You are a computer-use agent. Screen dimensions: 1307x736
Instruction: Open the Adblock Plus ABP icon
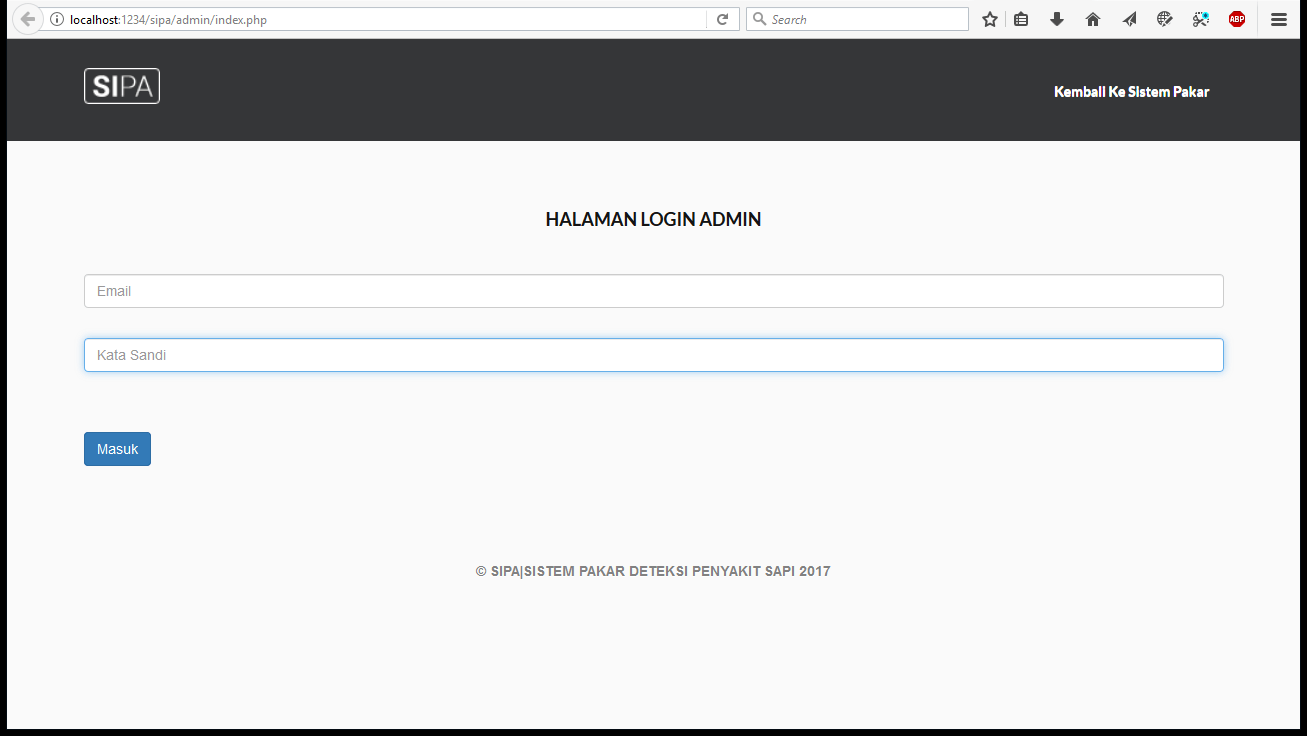click(1237, 19)
